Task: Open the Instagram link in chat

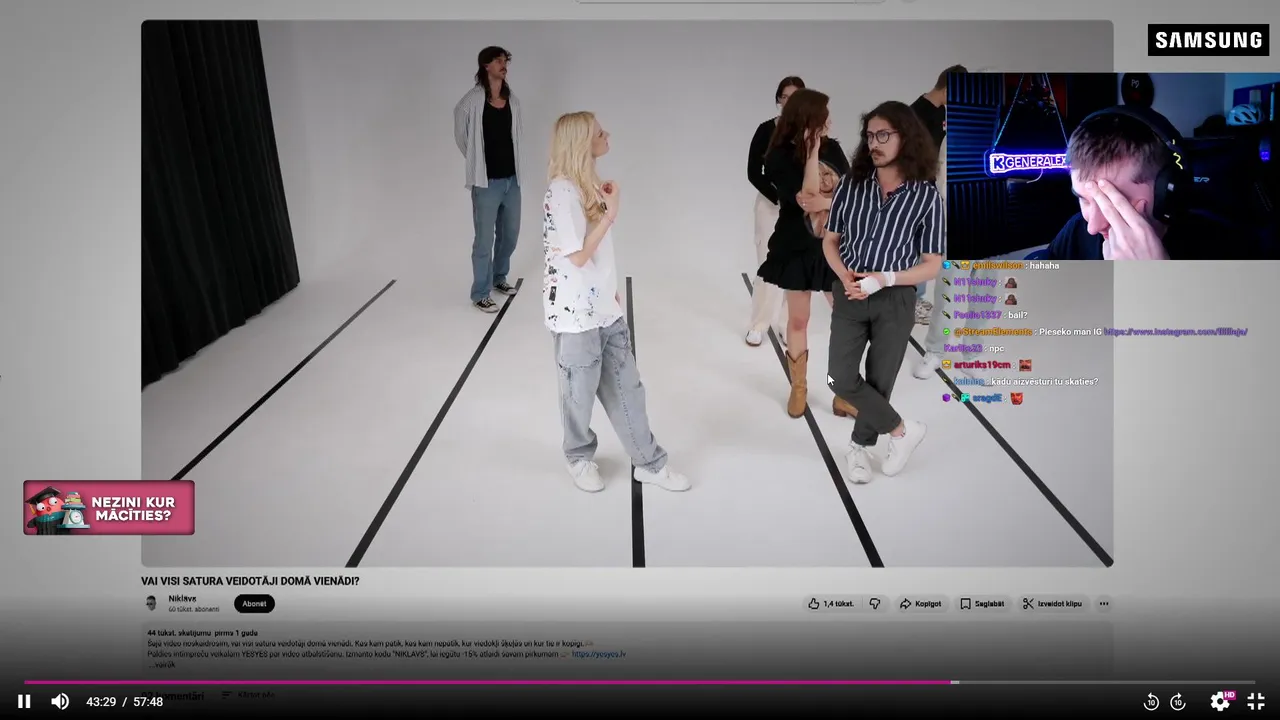Action: coord(1177,332)
